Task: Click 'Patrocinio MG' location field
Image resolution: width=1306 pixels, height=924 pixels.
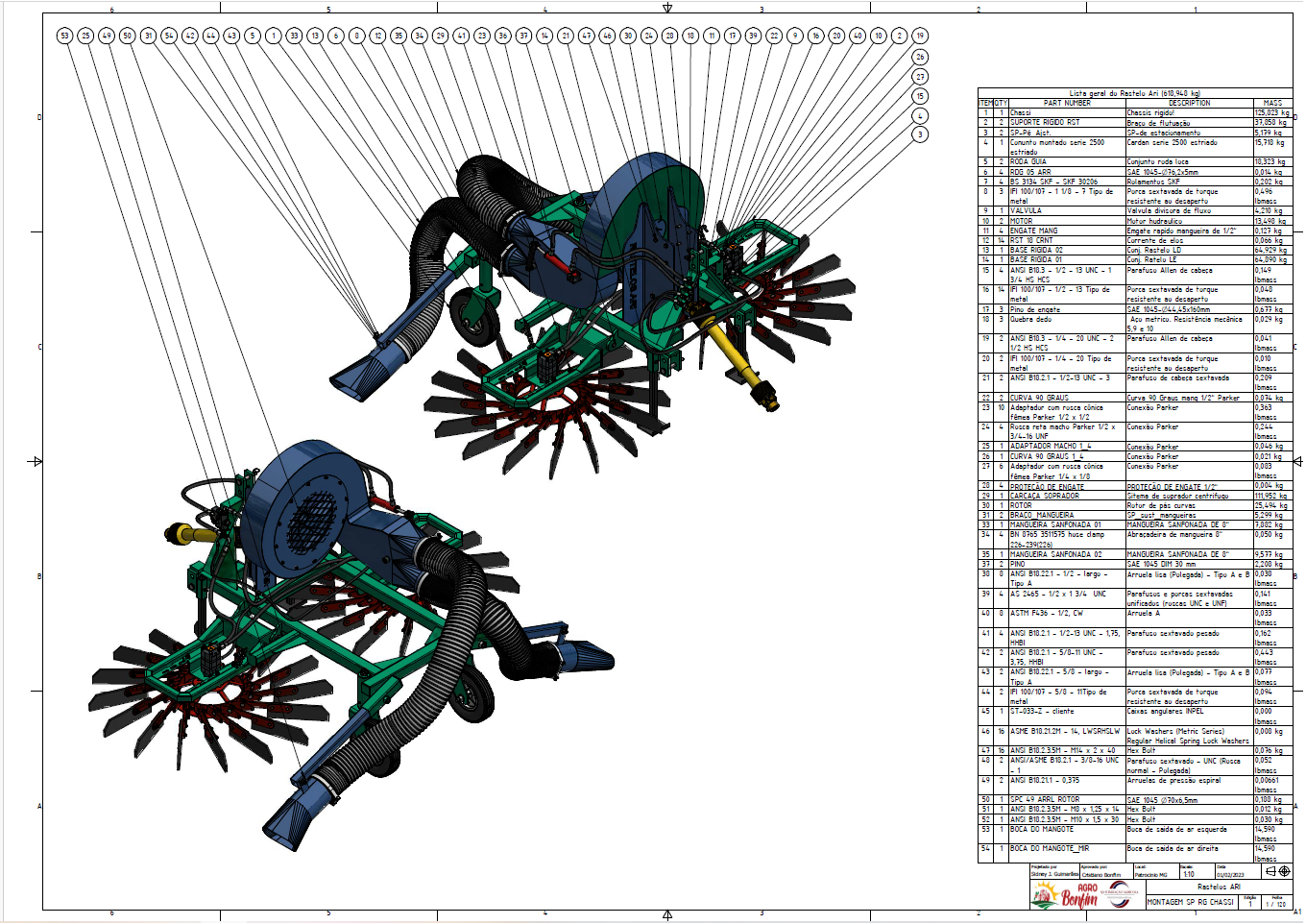Action: (1150, 875)
